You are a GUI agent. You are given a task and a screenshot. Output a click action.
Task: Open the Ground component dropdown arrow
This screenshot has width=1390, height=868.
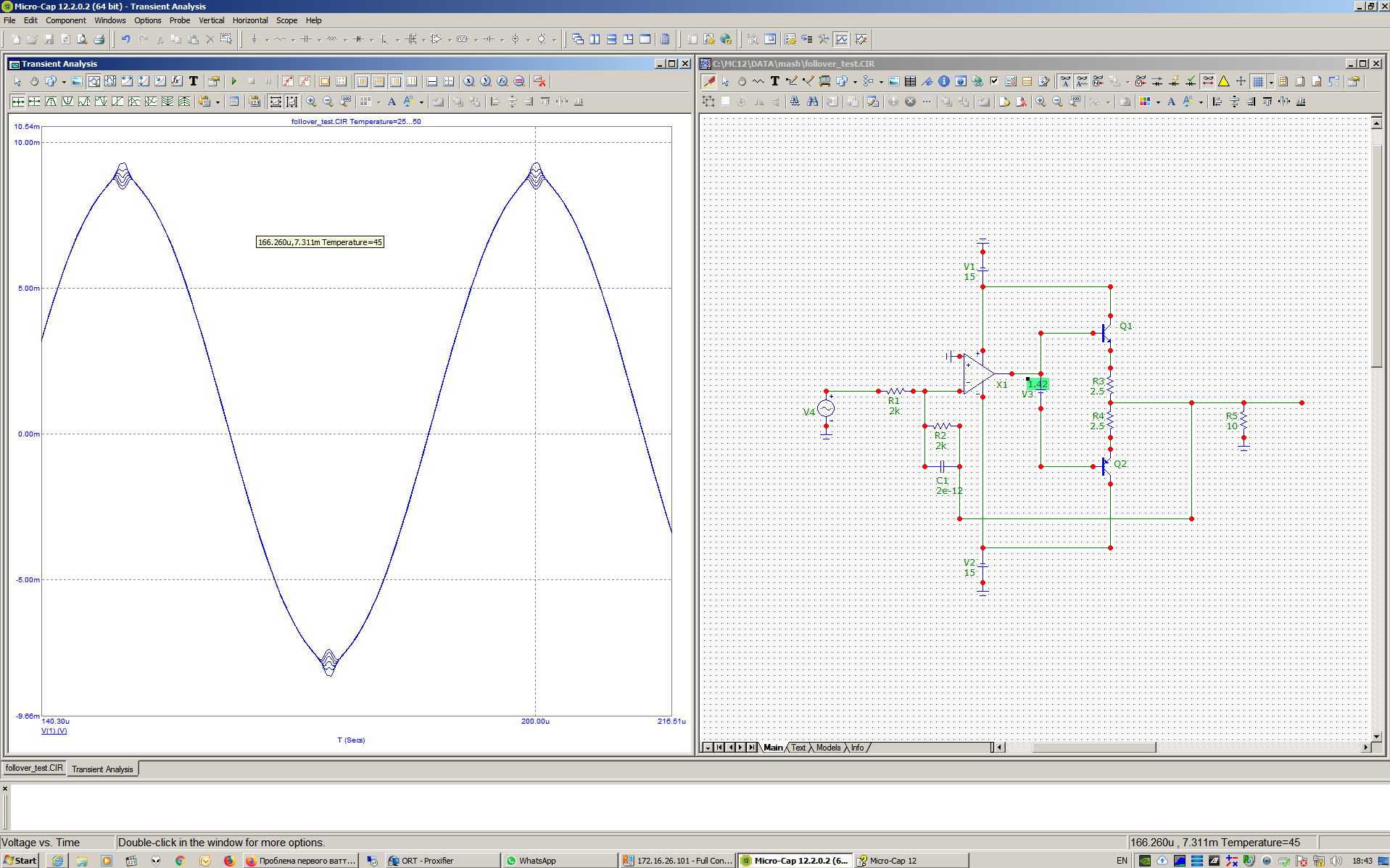pyautogui.click(x=267, y=40)
